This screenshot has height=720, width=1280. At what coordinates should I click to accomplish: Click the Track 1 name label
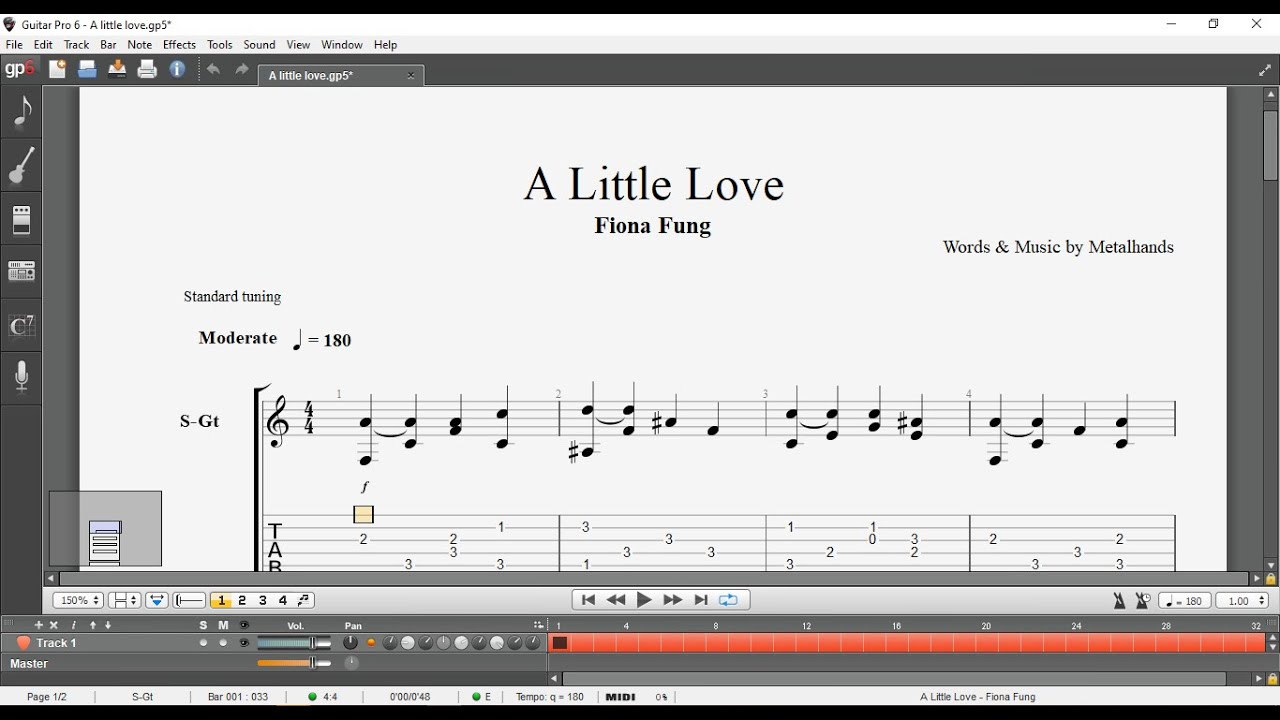tap(57, 644)
